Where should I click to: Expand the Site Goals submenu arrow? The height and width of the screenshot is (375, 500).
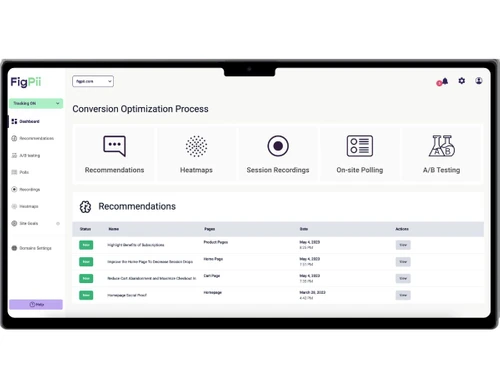pyautogui.click(x=58, y=223)
